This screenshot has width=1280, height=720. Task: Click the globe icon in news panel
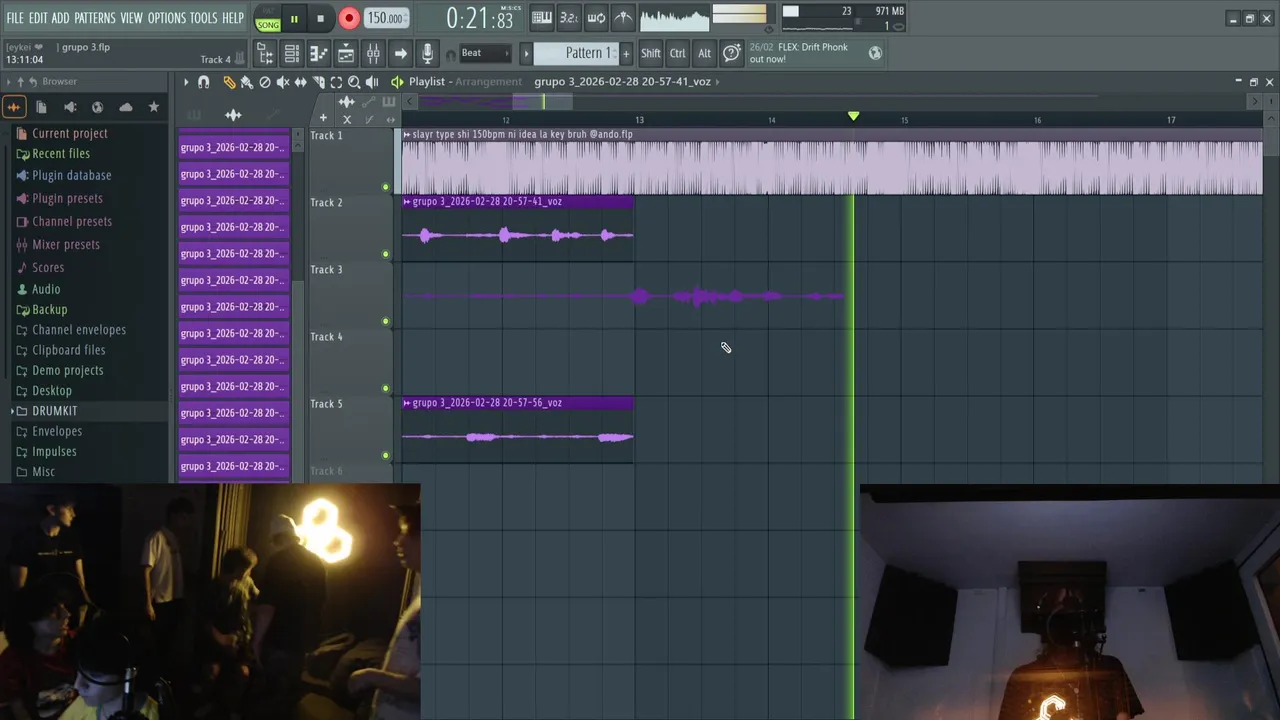click(875, 53)
